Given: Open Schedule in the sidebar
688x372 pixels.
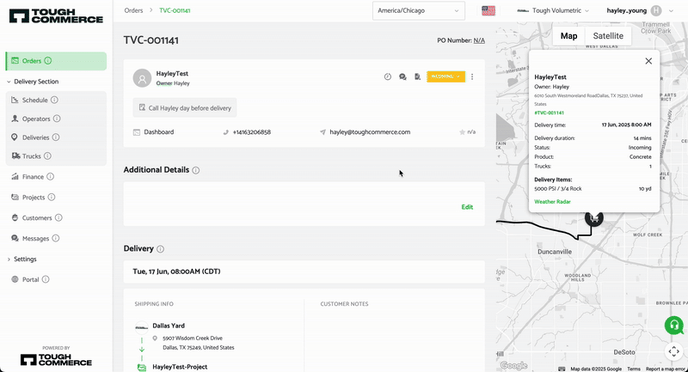Looking at the screenshot, I should tap(35, 100).
